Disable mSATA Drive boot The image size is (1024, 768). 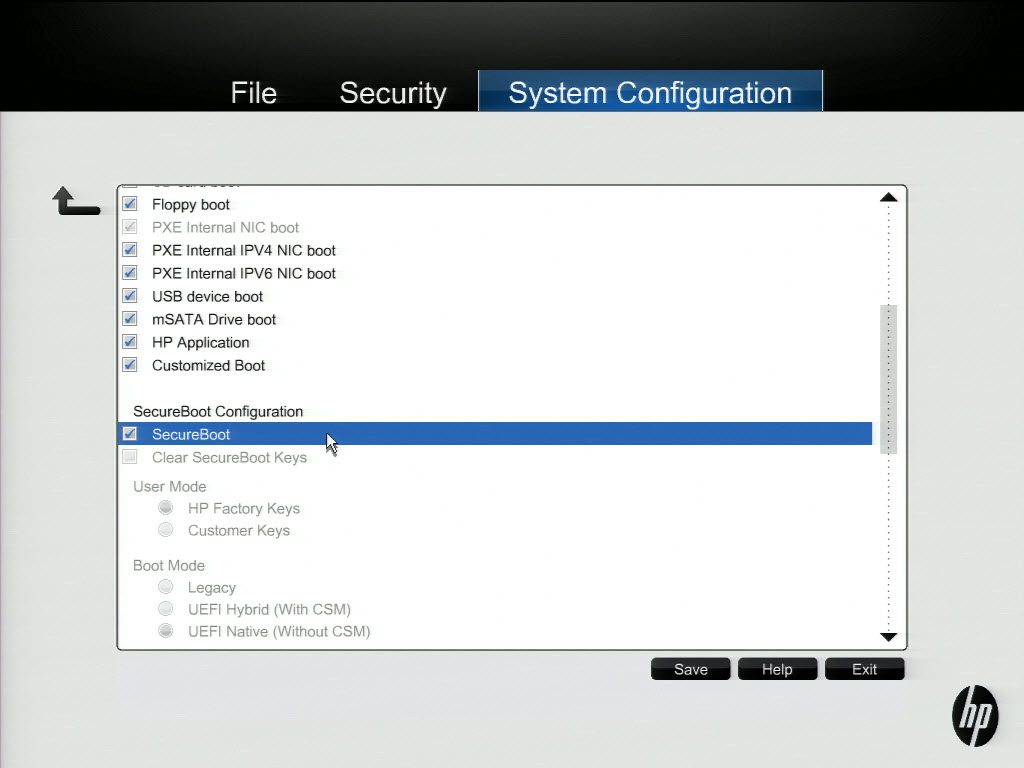point(130,319)
